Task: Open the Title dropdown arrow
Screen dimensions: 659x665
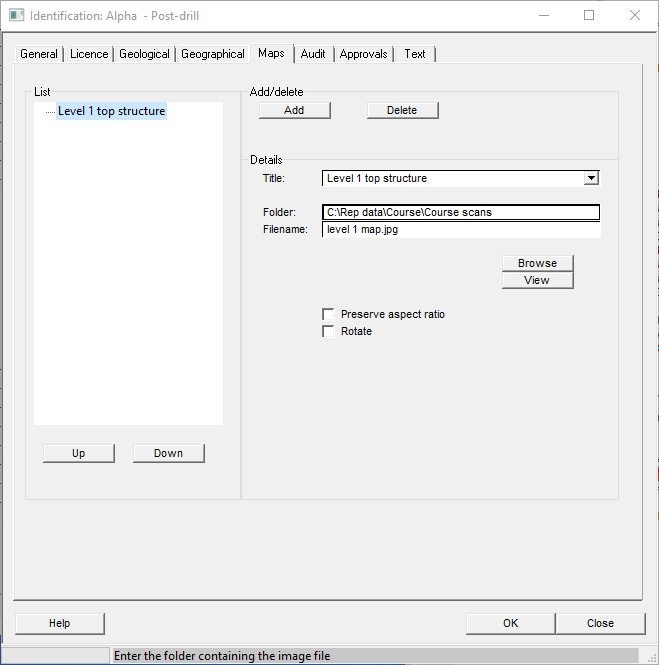Action: (591, 178)
